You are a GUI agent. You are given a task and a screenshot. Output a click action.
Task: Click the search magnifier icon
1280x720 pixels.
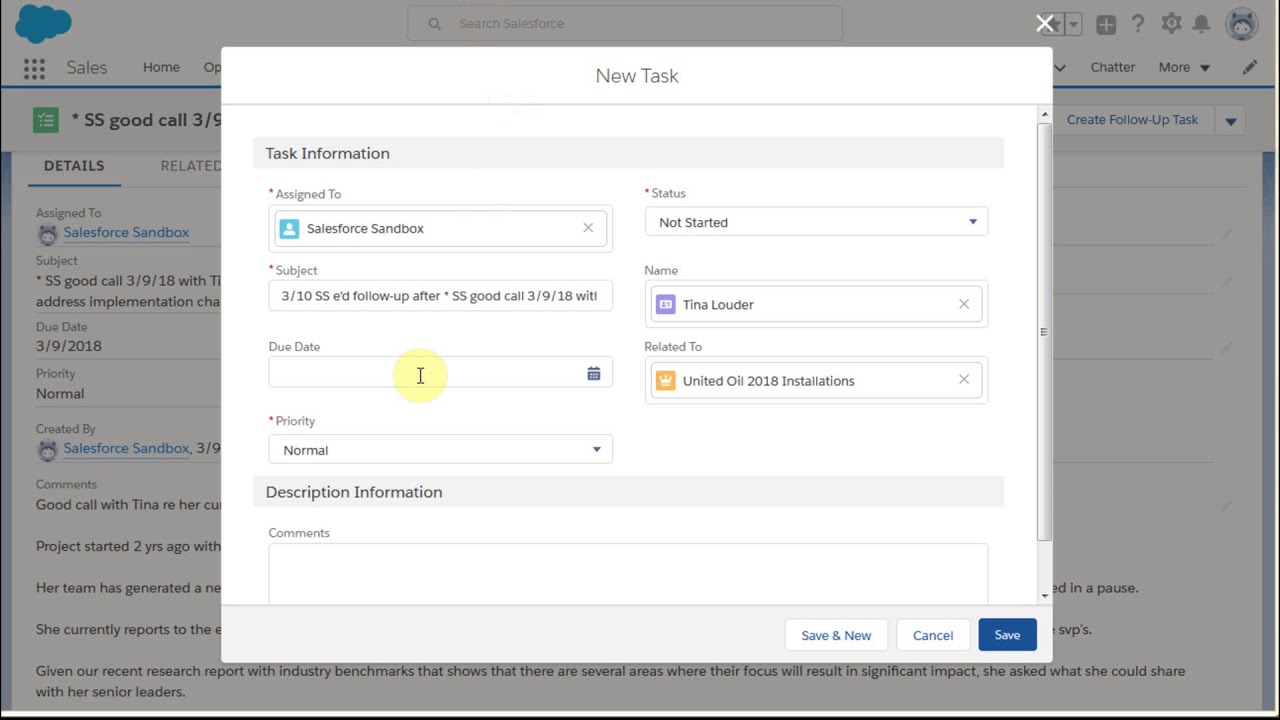coord(434,24)
